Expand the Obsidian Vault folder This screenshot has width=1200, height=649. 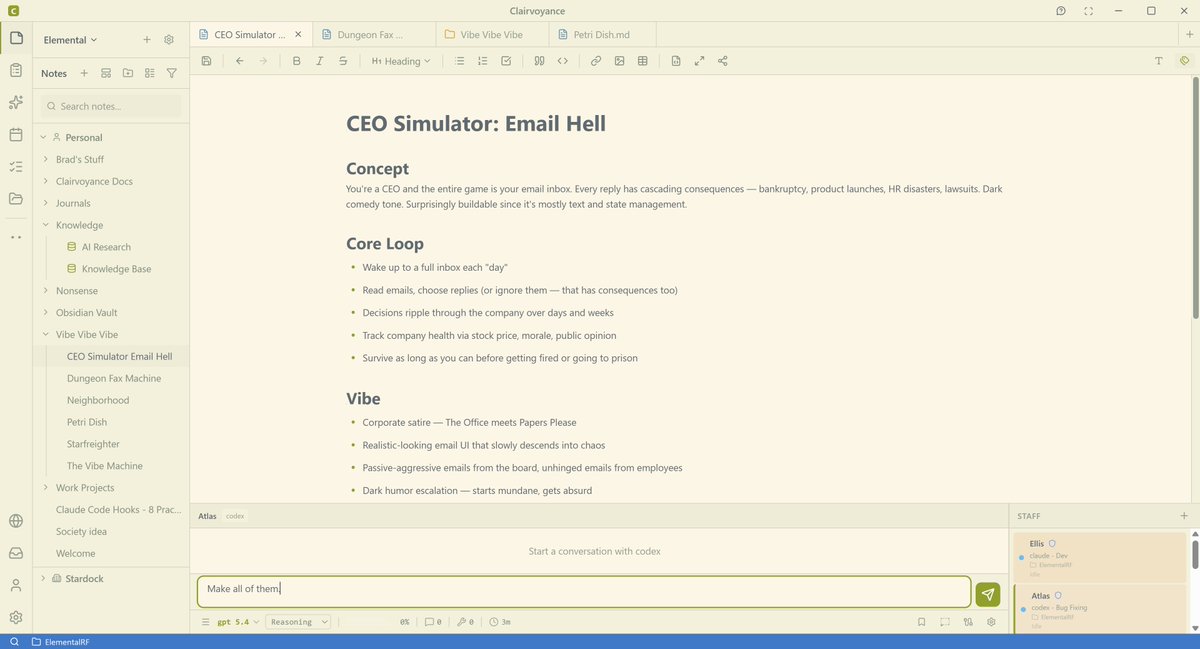(x=45, y=313)
